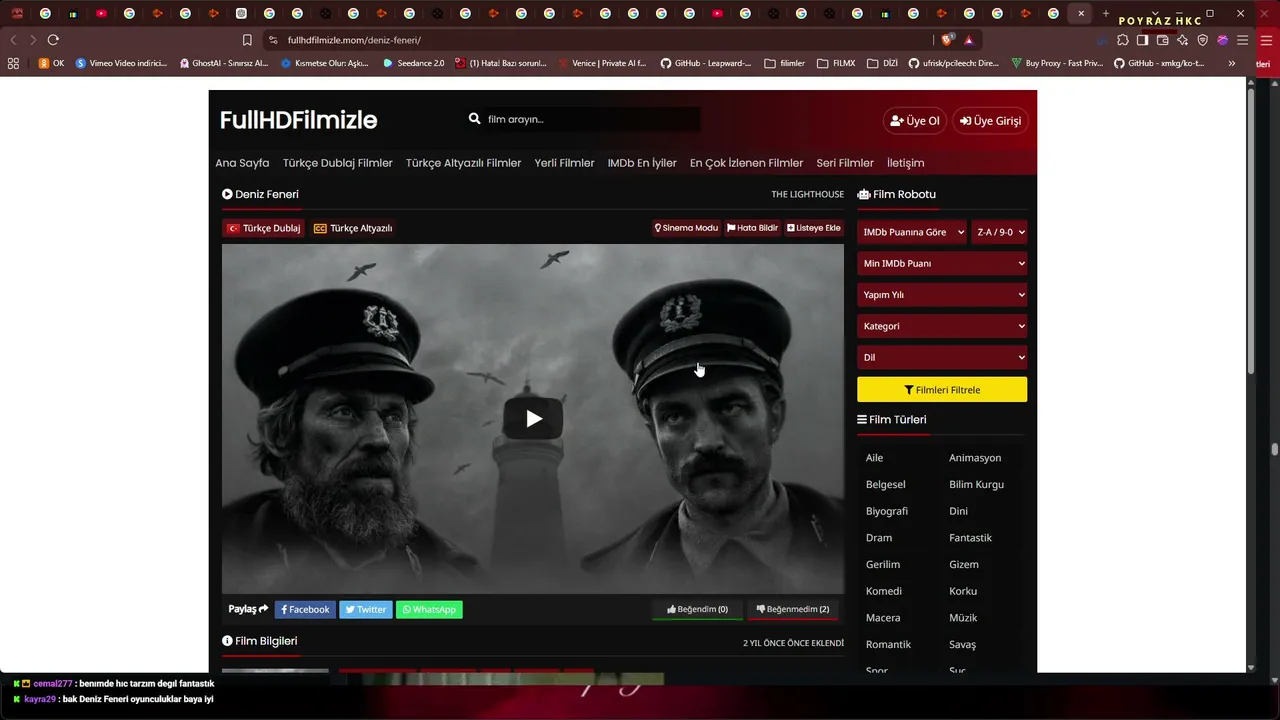Click the yellow Filmleri Filtrele button
The height and width of the screenshot is (720, 1280).
pyautogui.click(x=942, y=390)
